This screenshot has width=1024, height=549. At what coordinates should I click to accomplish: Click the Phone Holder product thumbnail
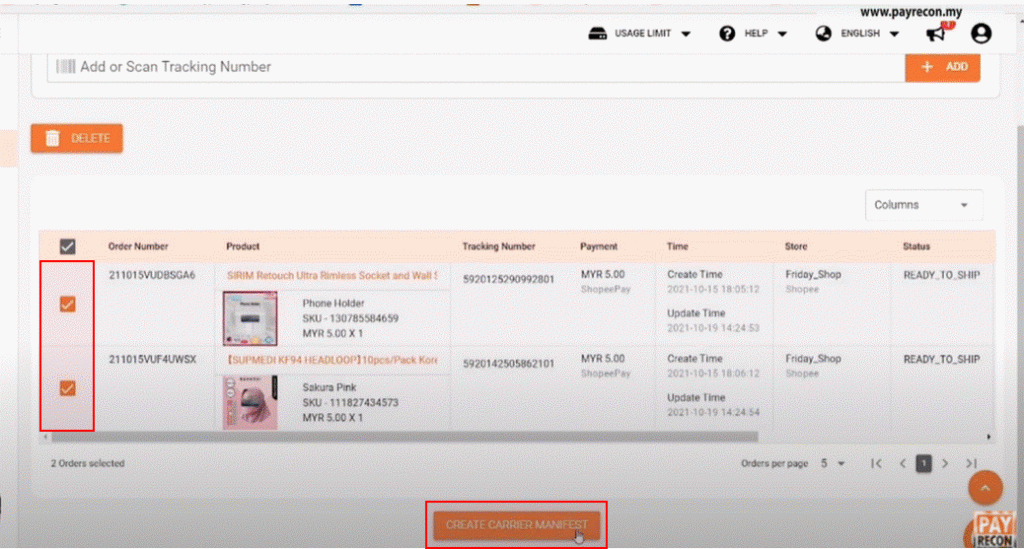click(x=250, y=319)
